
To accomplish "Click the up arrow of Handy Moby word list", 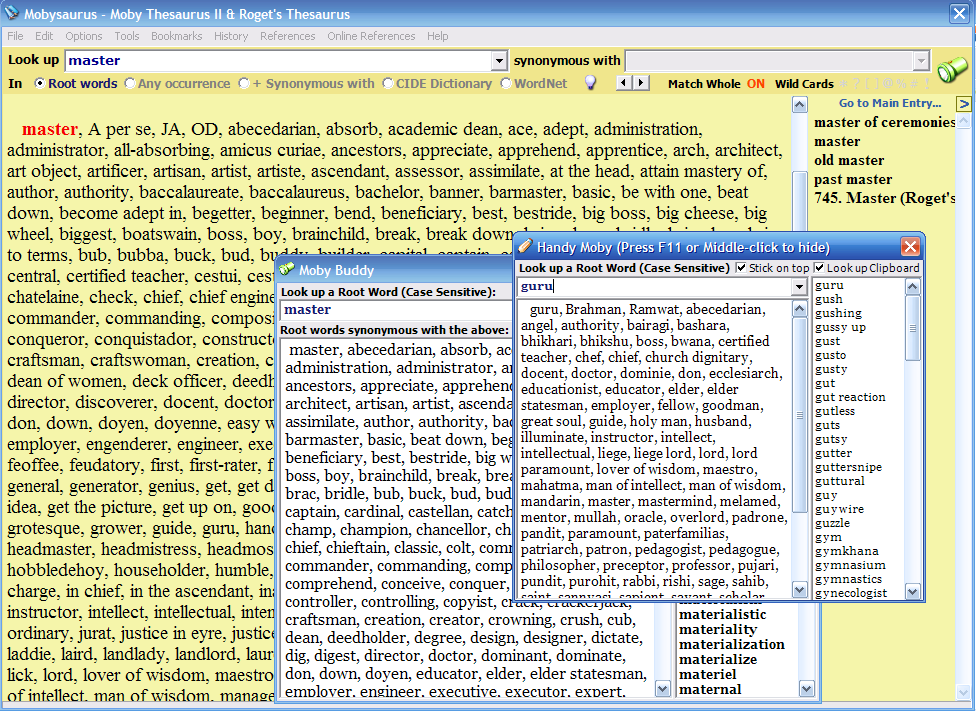I will pyautogui.click(x=913, y=286).
